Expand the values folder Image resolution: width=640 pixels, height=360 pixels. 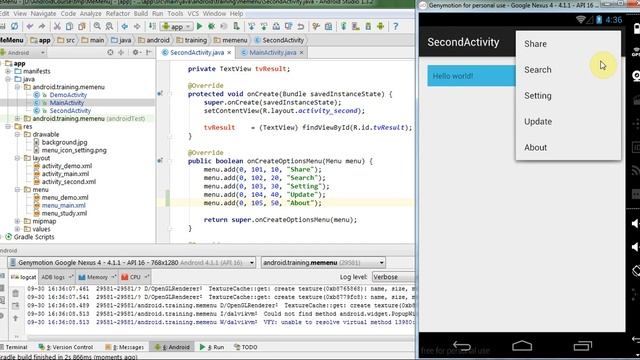point(17,229)
